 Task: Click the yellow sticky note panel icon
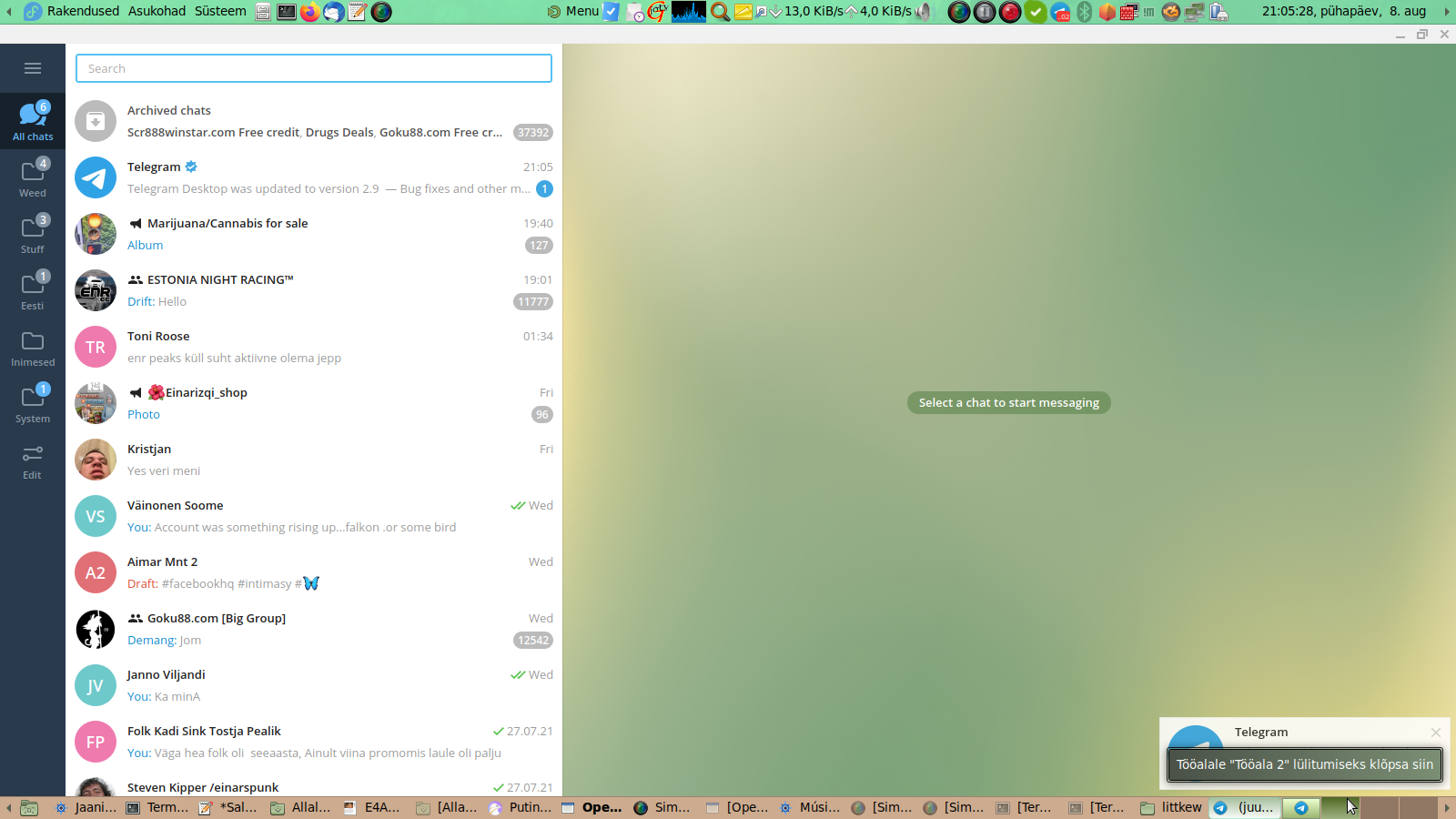pyautogui.click(x=743, y=12)
